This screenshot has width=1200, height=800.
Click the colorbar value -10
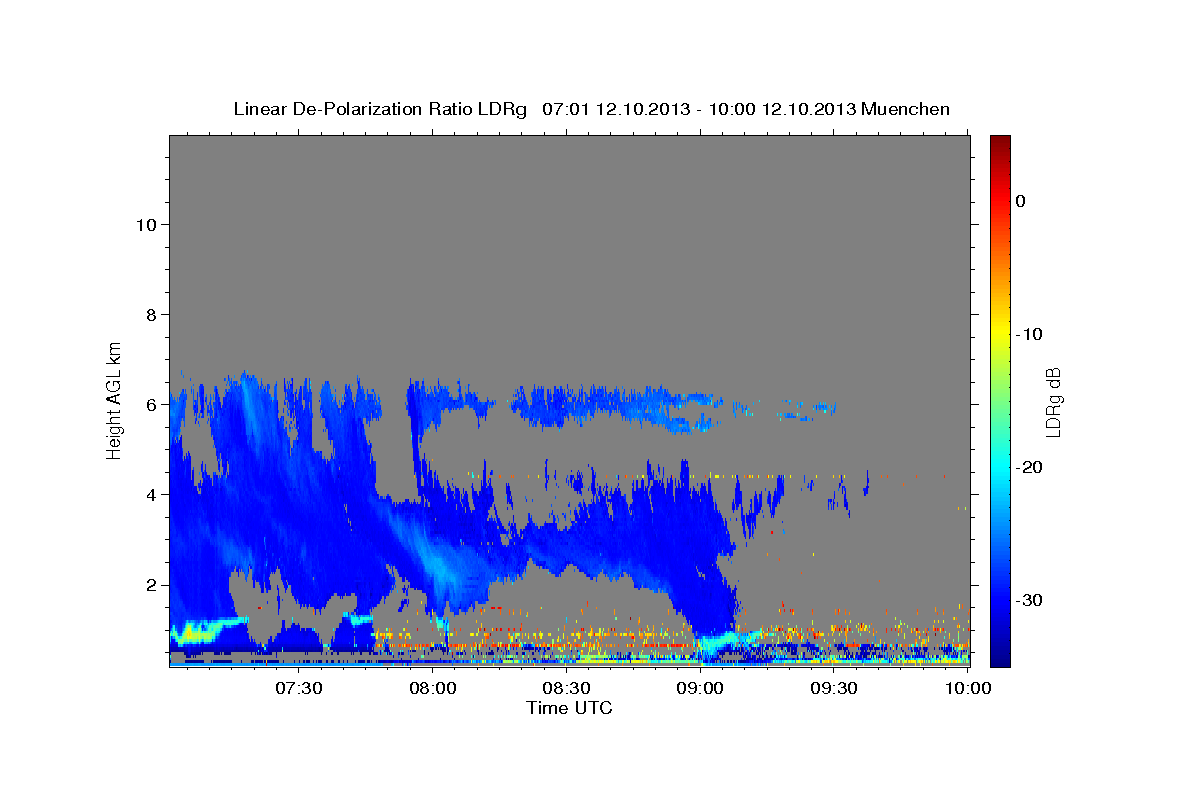coord(1030,334)
